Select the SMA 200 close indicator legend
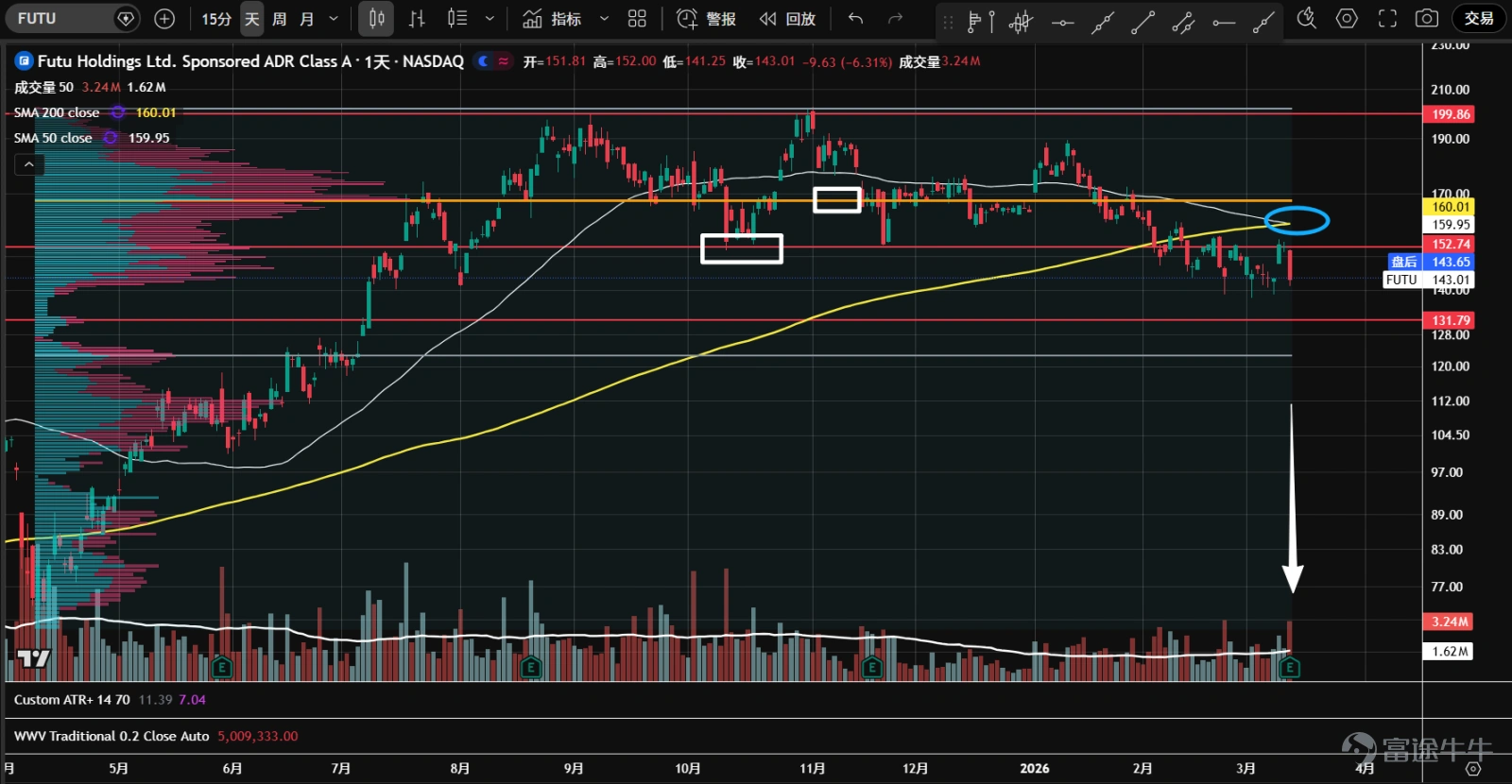The width and height of the screenshot is (1512, 784). (x=57, y=112)
